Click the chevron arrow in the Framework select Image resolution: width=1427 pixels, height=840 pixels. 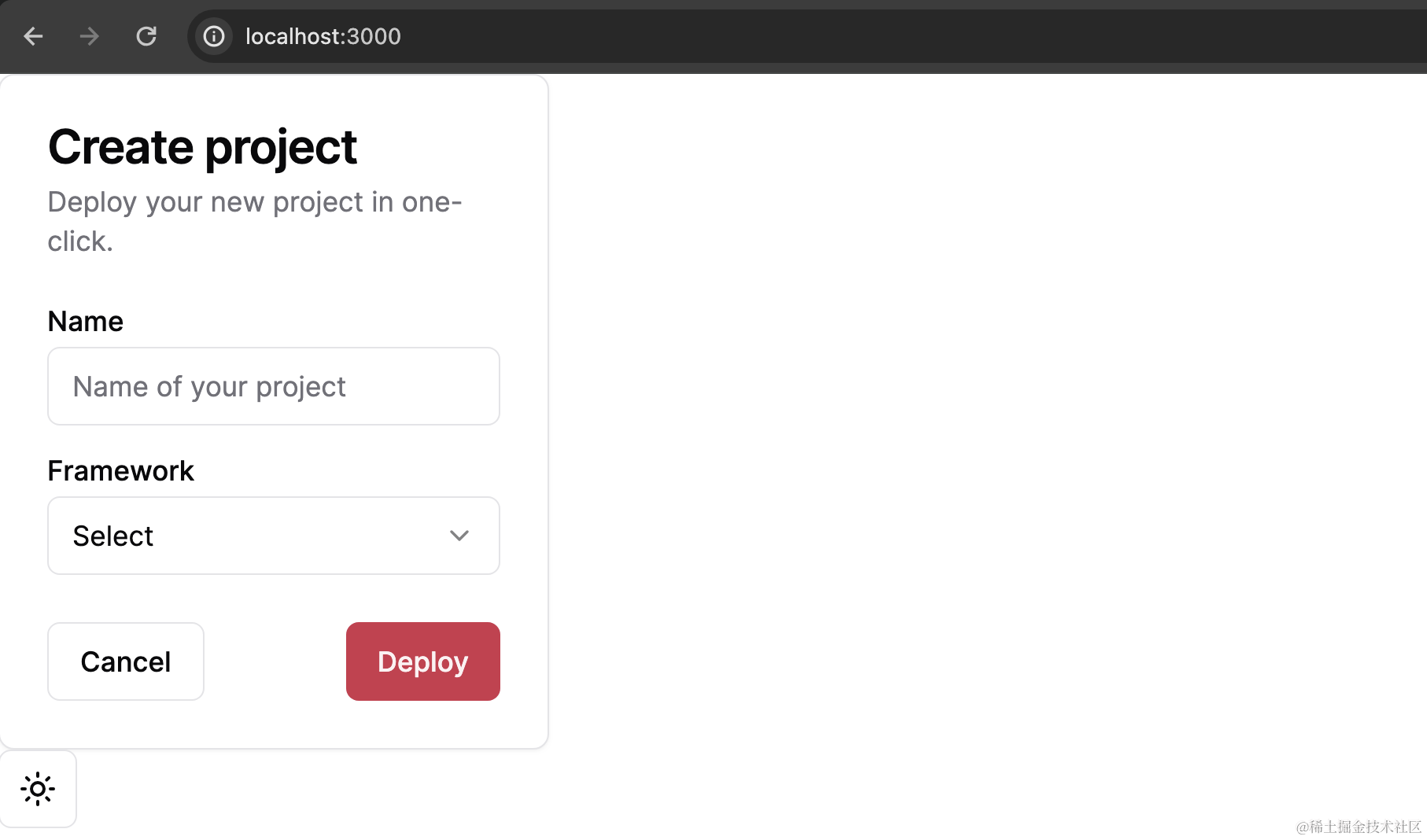point(459,536)
